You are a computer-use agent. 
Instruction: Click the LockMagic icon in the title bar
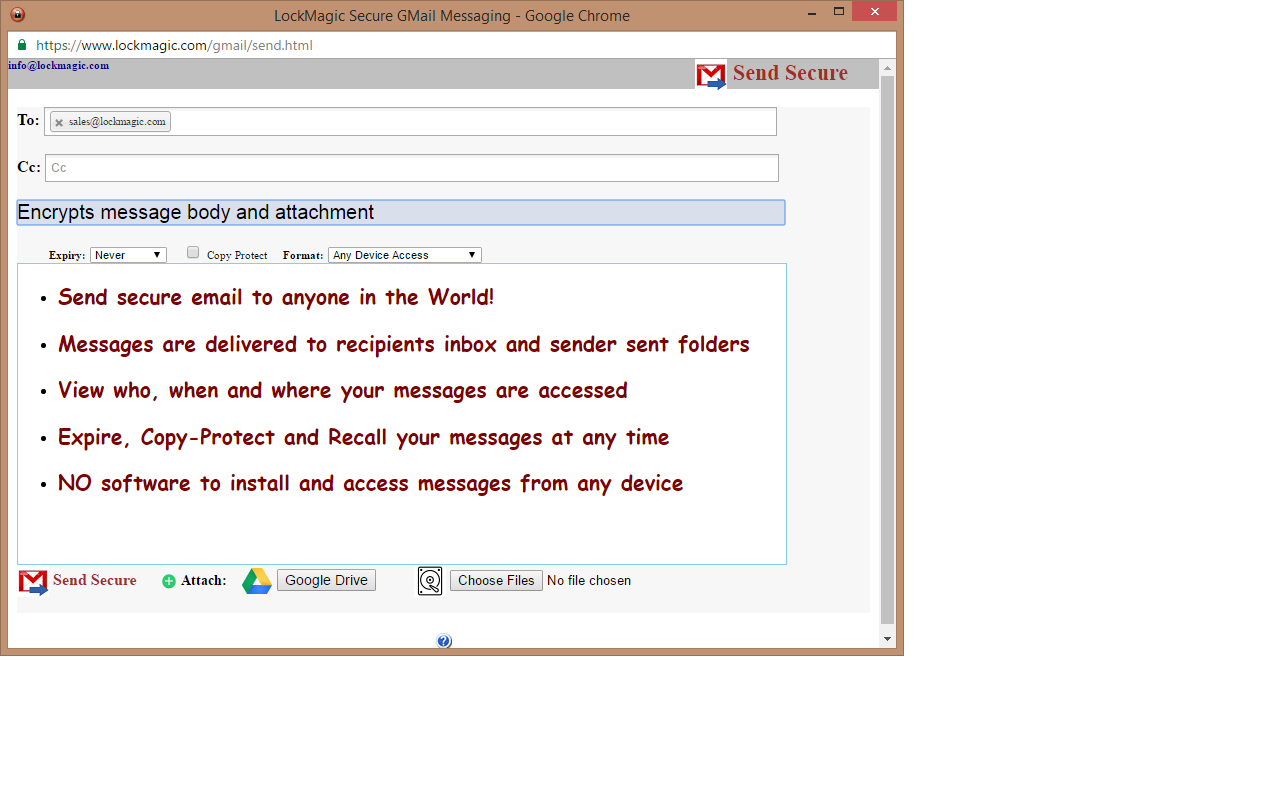click(x=15, y=15)
